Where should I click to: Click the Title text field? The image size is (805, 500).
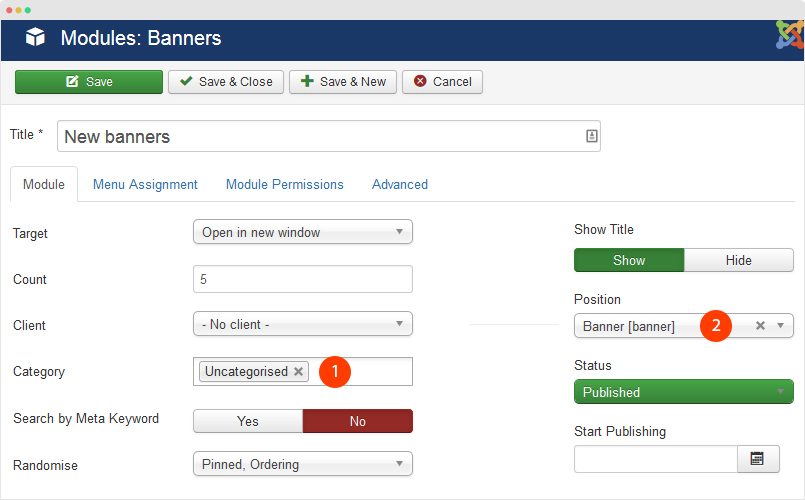pos(329,136)
